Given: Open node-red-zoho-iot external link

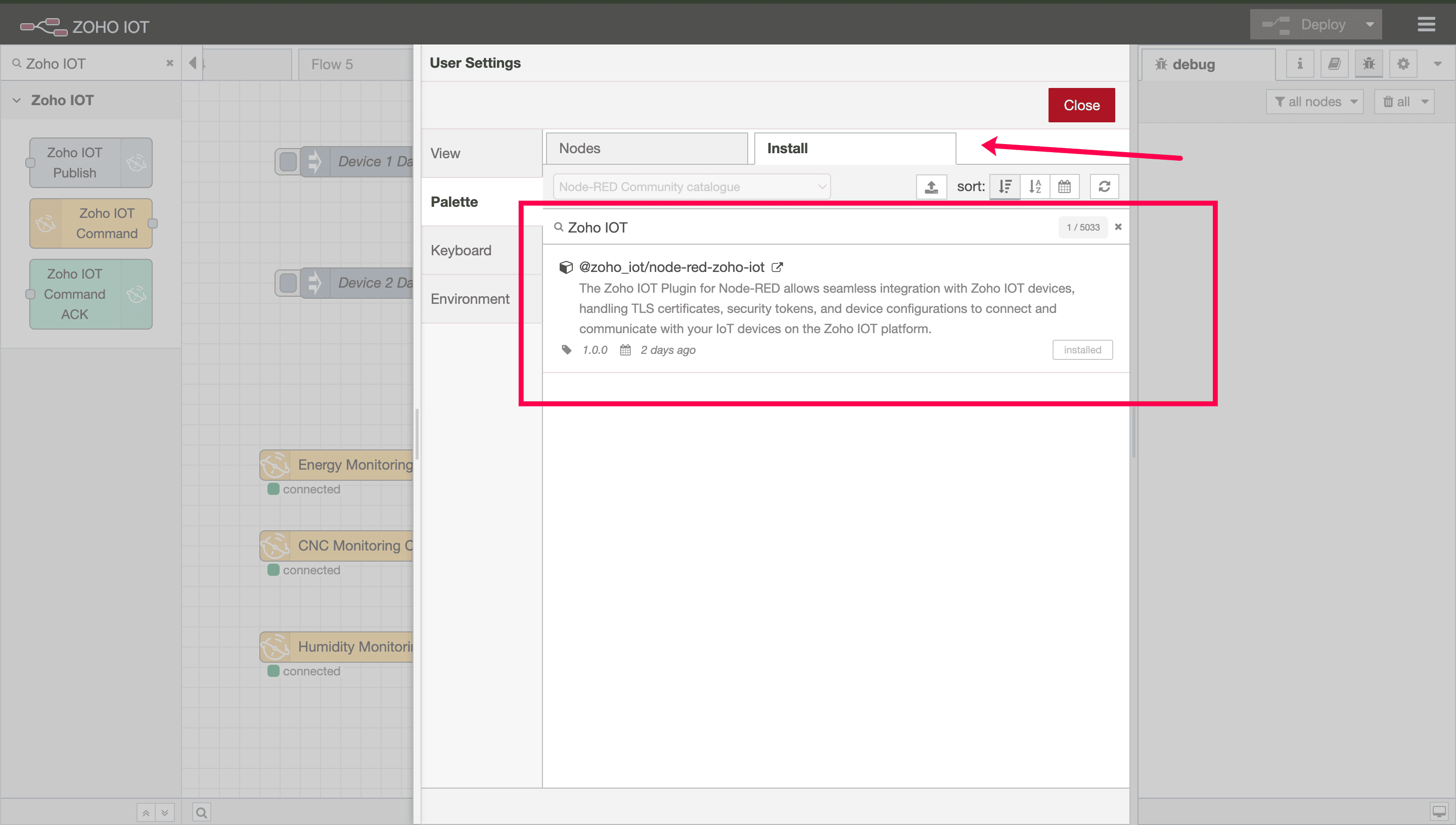Looking at the screenshot, I should click(777, 267).
